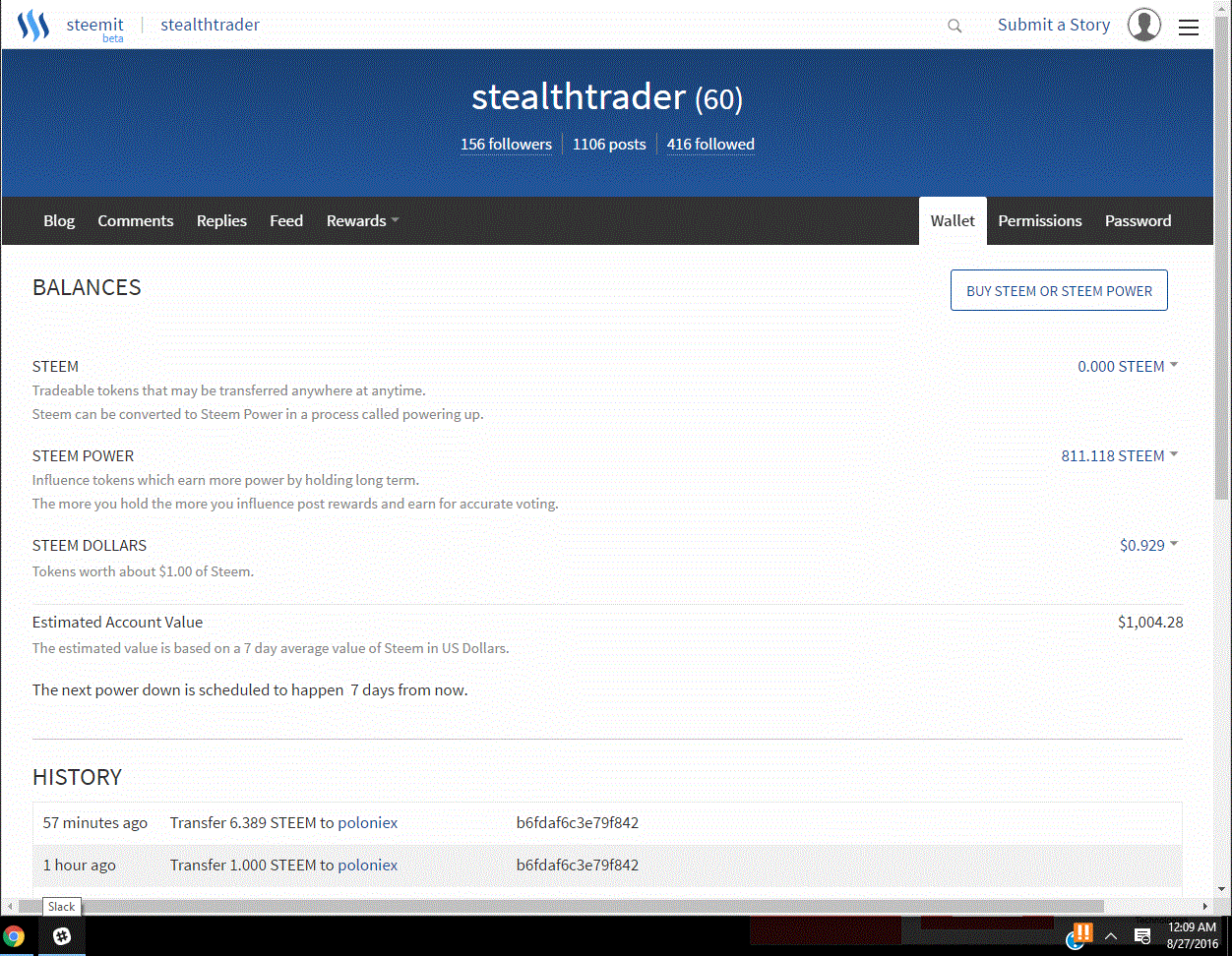Open the 0.000 STEEM balance dropdown
This screenshot has height=956, width=1232.
pyautogui.click(x=1128, y=366)
